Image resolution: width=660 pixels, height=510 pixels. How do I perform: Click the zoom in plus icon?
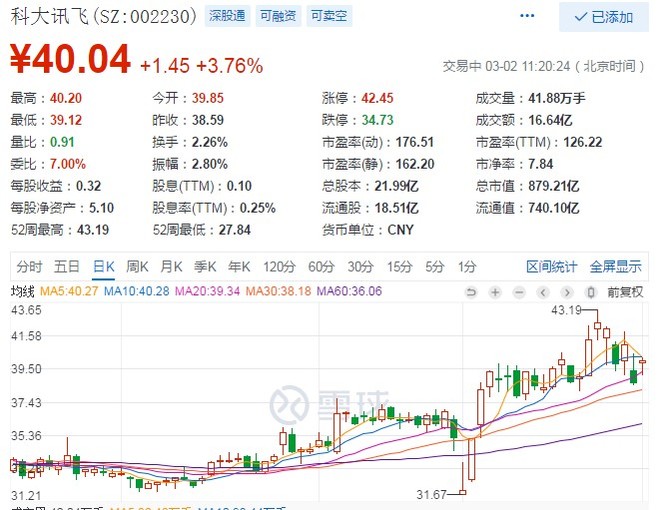(495, 292)
